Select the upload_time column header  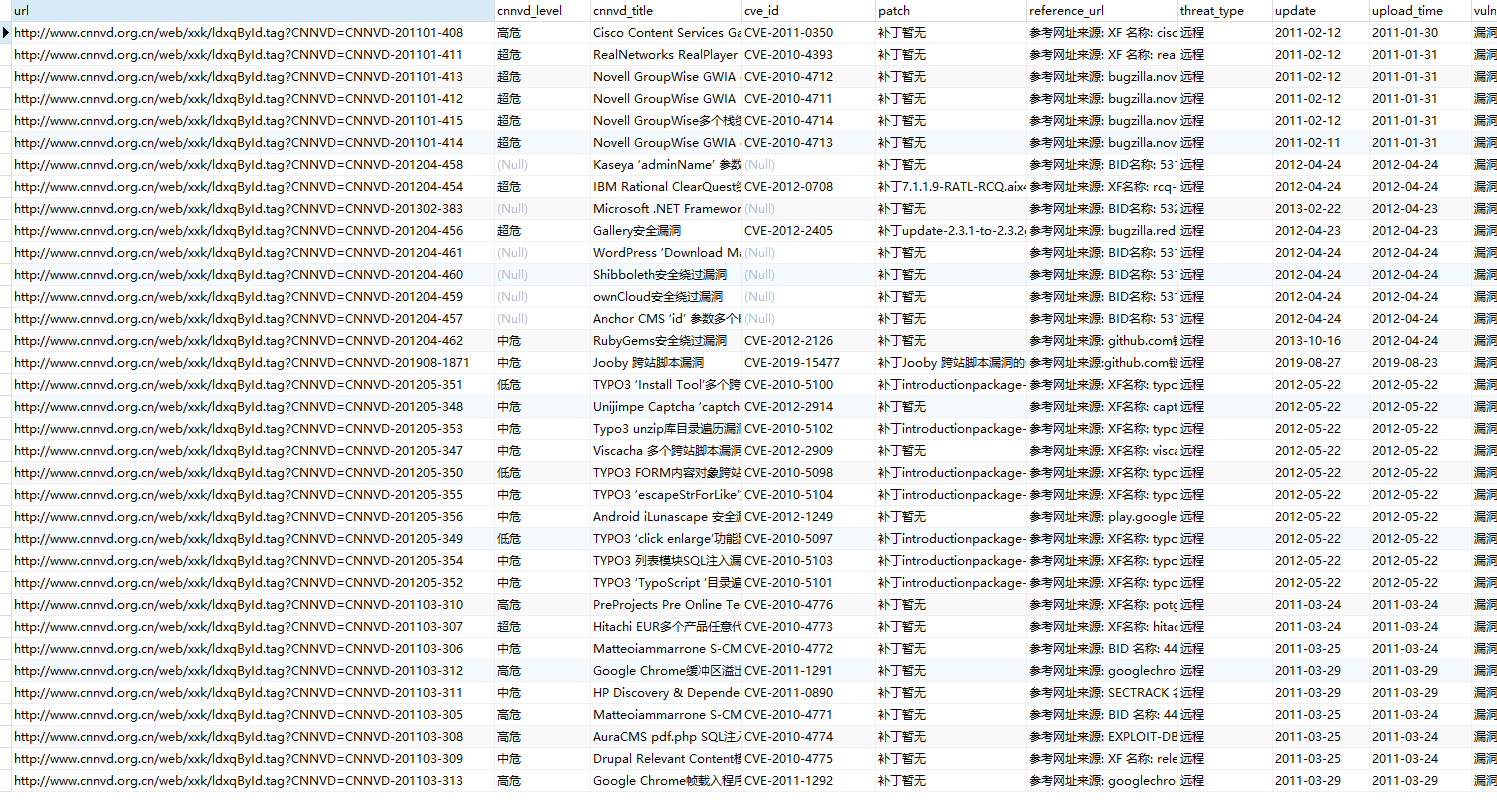pos(1420,11)
